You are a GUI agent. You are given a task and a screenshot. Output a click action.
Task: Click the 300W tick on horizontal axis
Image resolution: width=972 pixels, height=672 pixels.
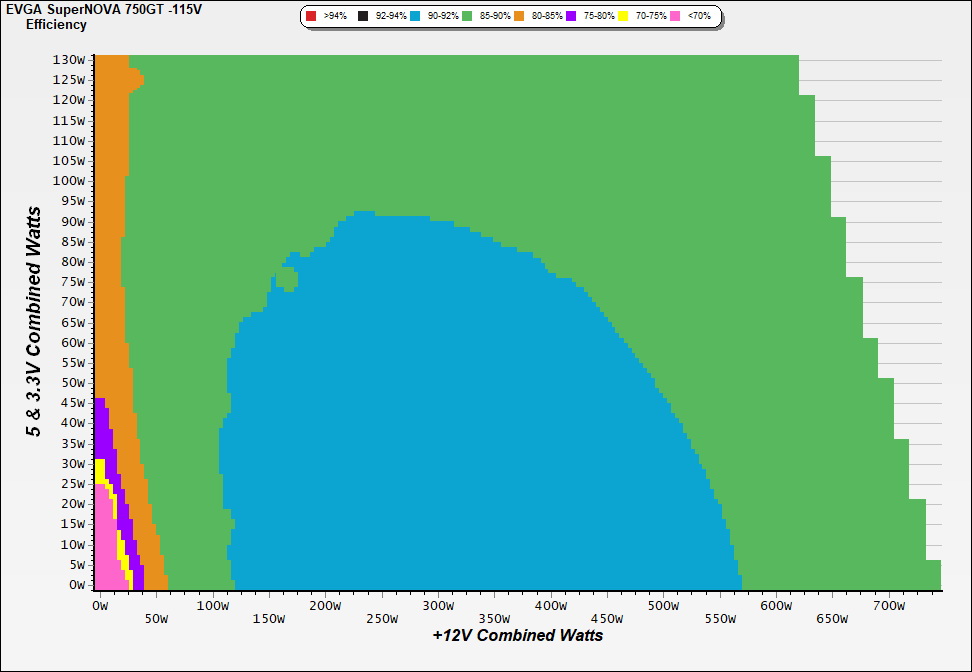pos(437,606)
